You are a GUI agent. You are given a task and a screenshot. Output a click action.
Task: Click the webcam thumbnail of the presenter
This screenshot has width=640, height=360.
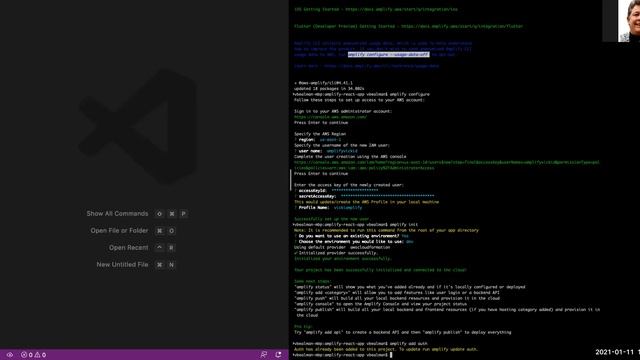[629, 20]
